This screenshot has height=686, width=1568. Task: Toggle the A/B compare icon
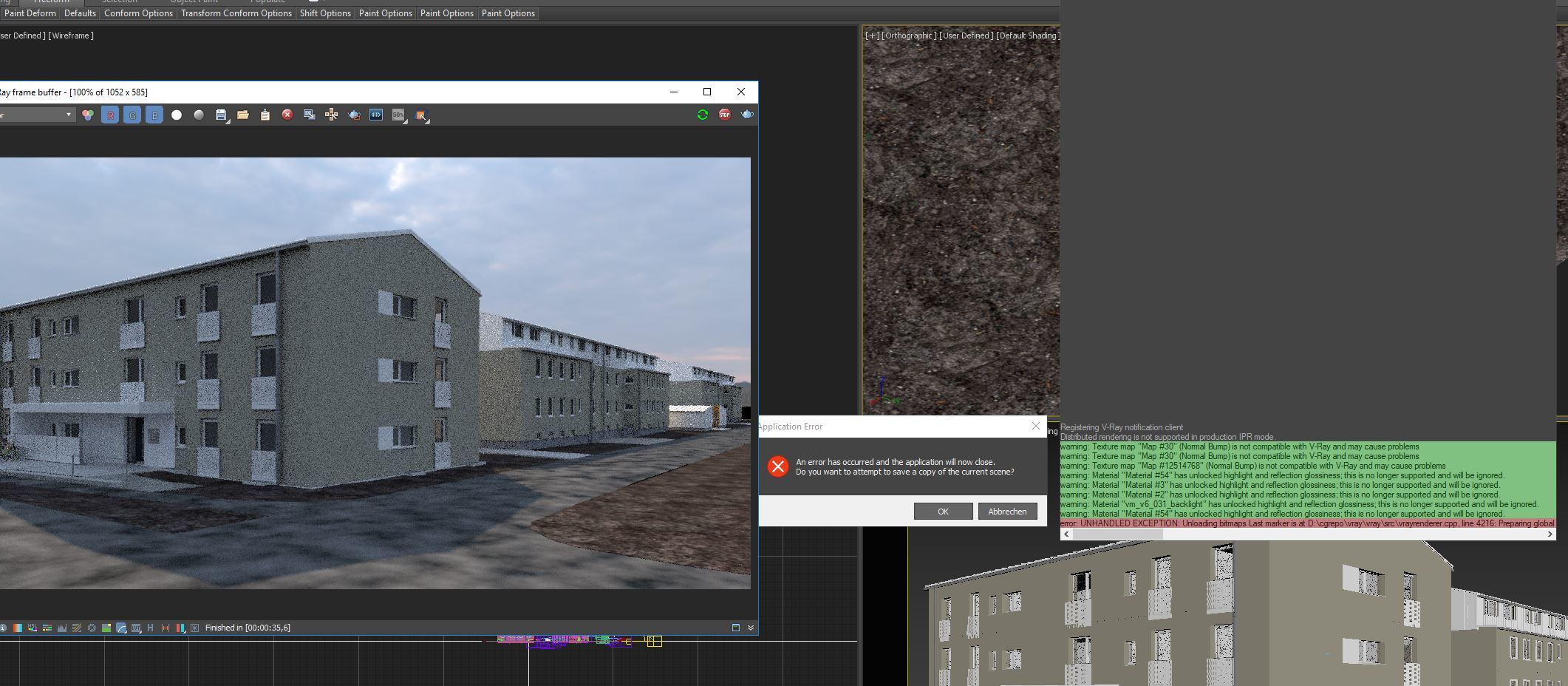coord(166,628)
